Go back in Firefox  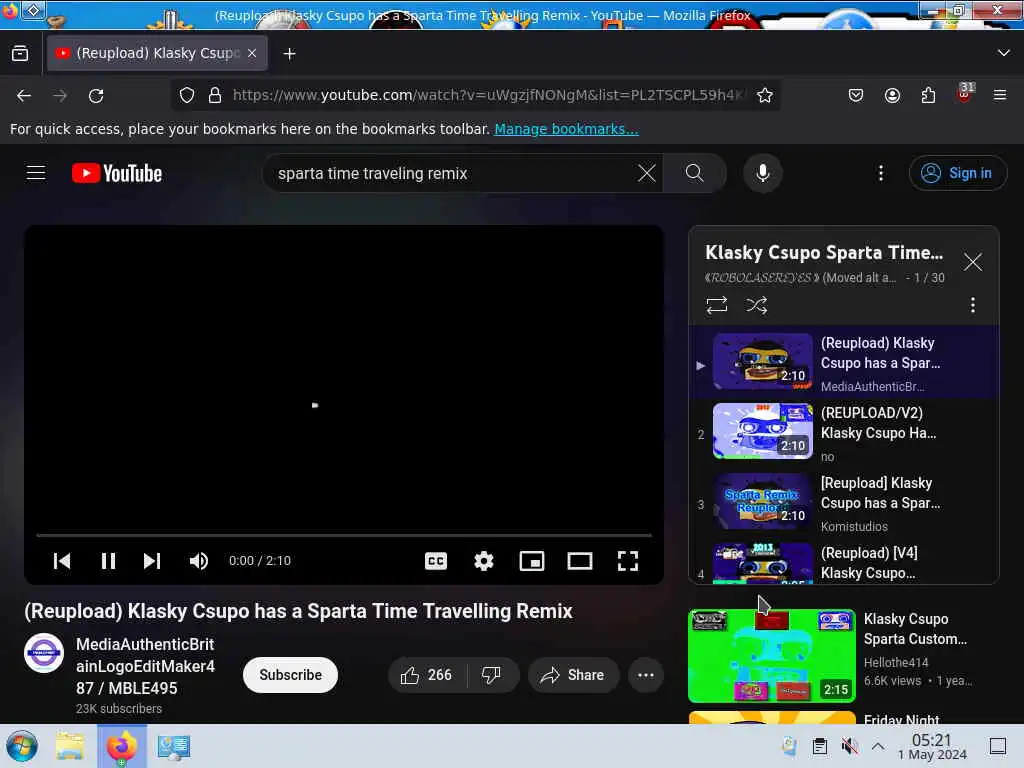[24, 96]
